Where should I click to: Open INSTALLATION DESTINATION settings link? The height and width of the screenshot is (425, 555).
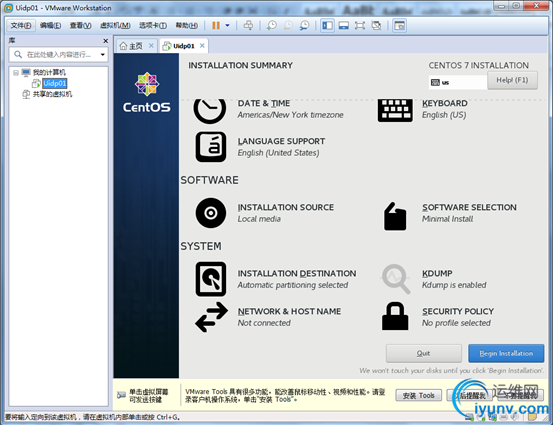click(x=297, y=274)
